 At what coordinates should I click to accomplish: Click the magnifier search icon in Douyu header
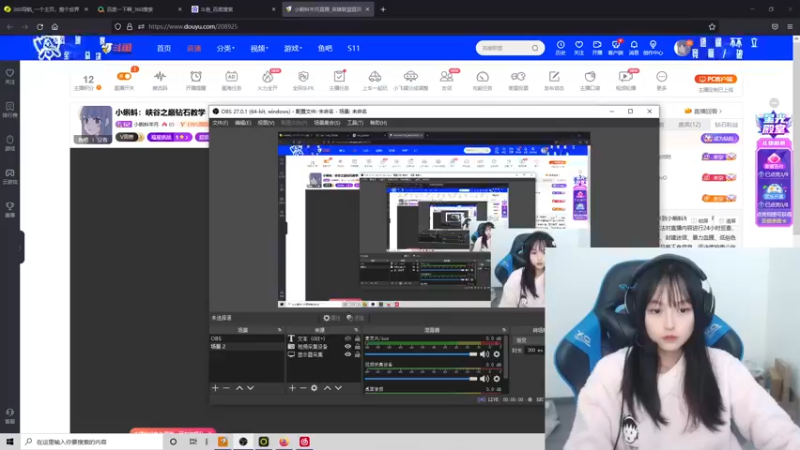[x=535, y=48]
